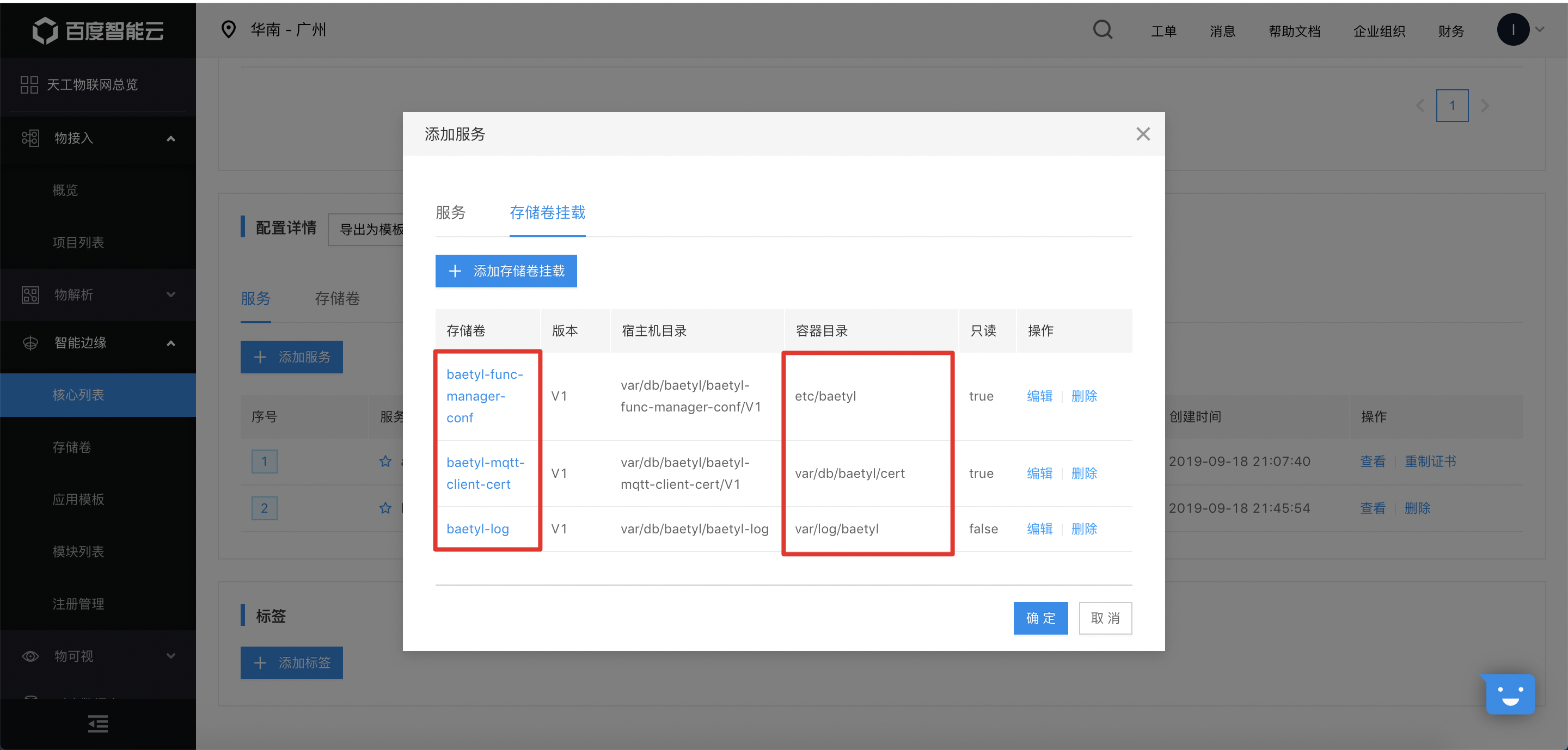Image resolution: width=1568 pixels, height=750 pixels.
Task: Open 财务 in top navigation
Action: pos(1450,31)
